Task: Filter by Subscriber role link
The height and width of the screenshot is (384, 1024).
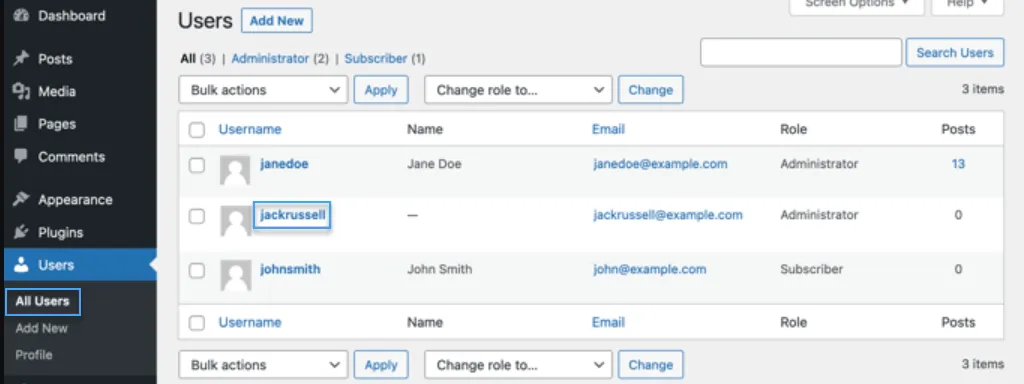Action: [376, 59]
